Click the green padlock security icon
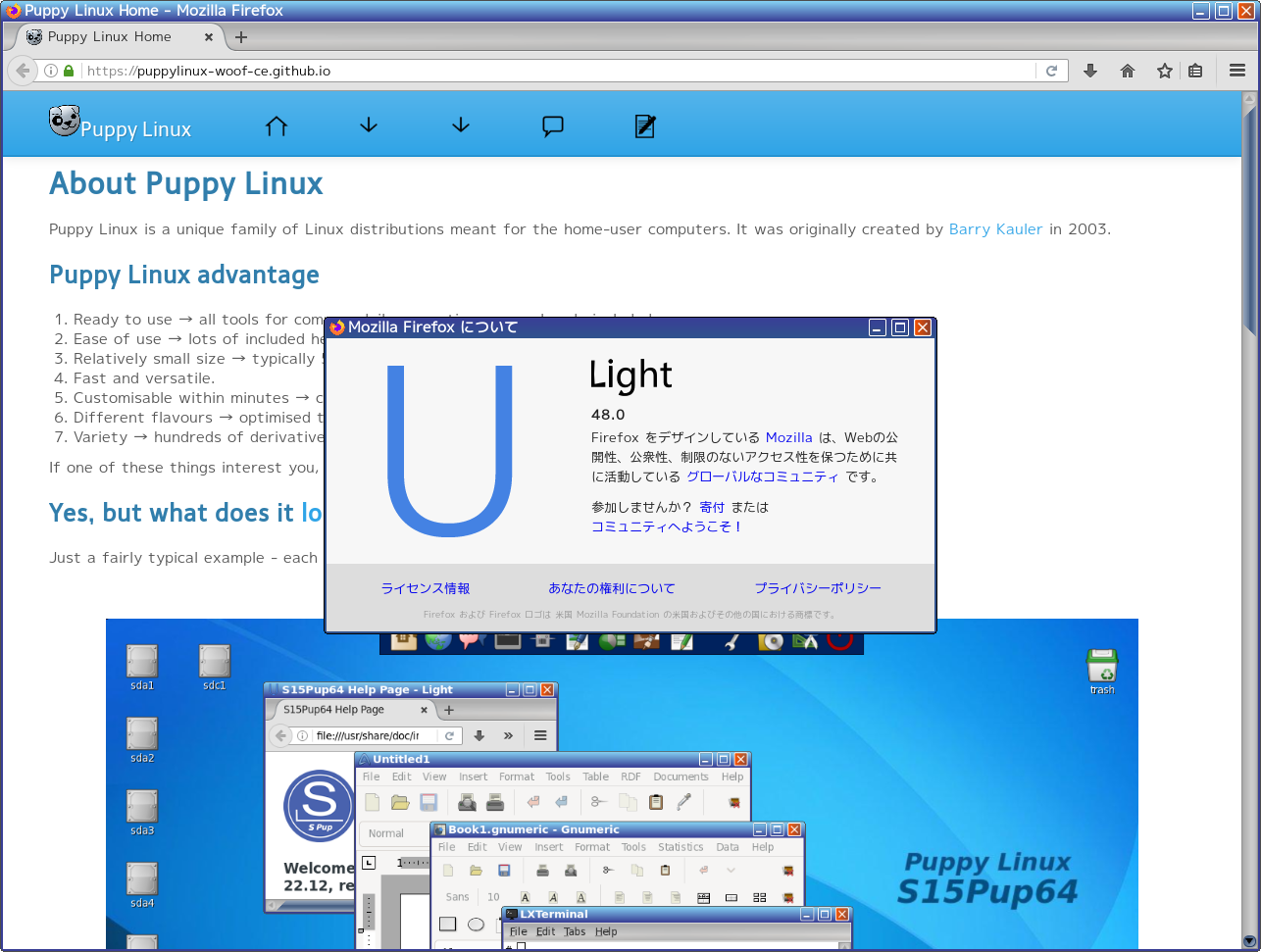1261x952 pixels. pos(69,71)
